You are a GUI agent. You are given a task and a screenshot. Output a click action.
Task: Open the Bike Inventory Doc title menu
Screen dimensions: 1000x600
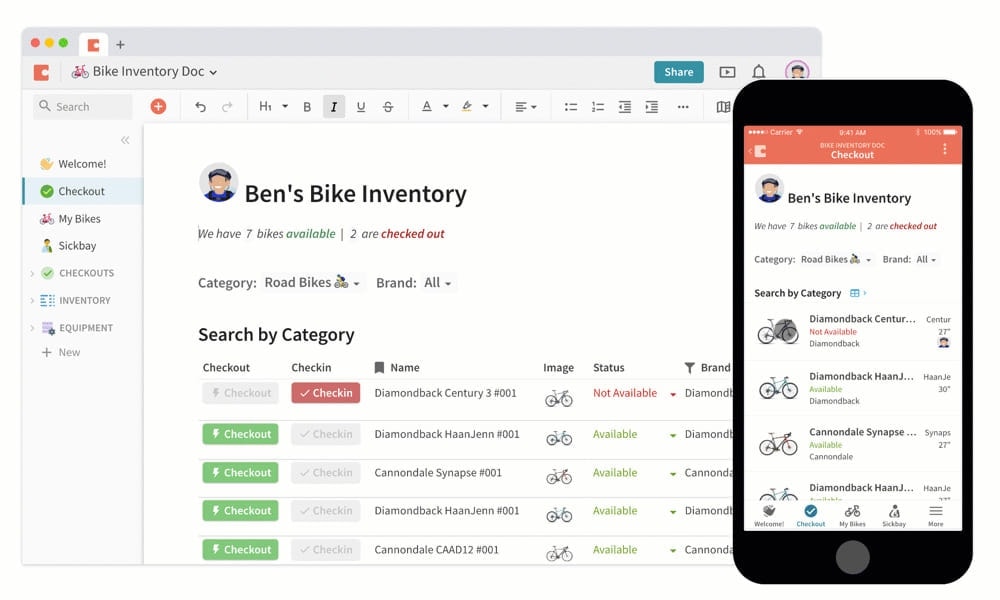144,71
